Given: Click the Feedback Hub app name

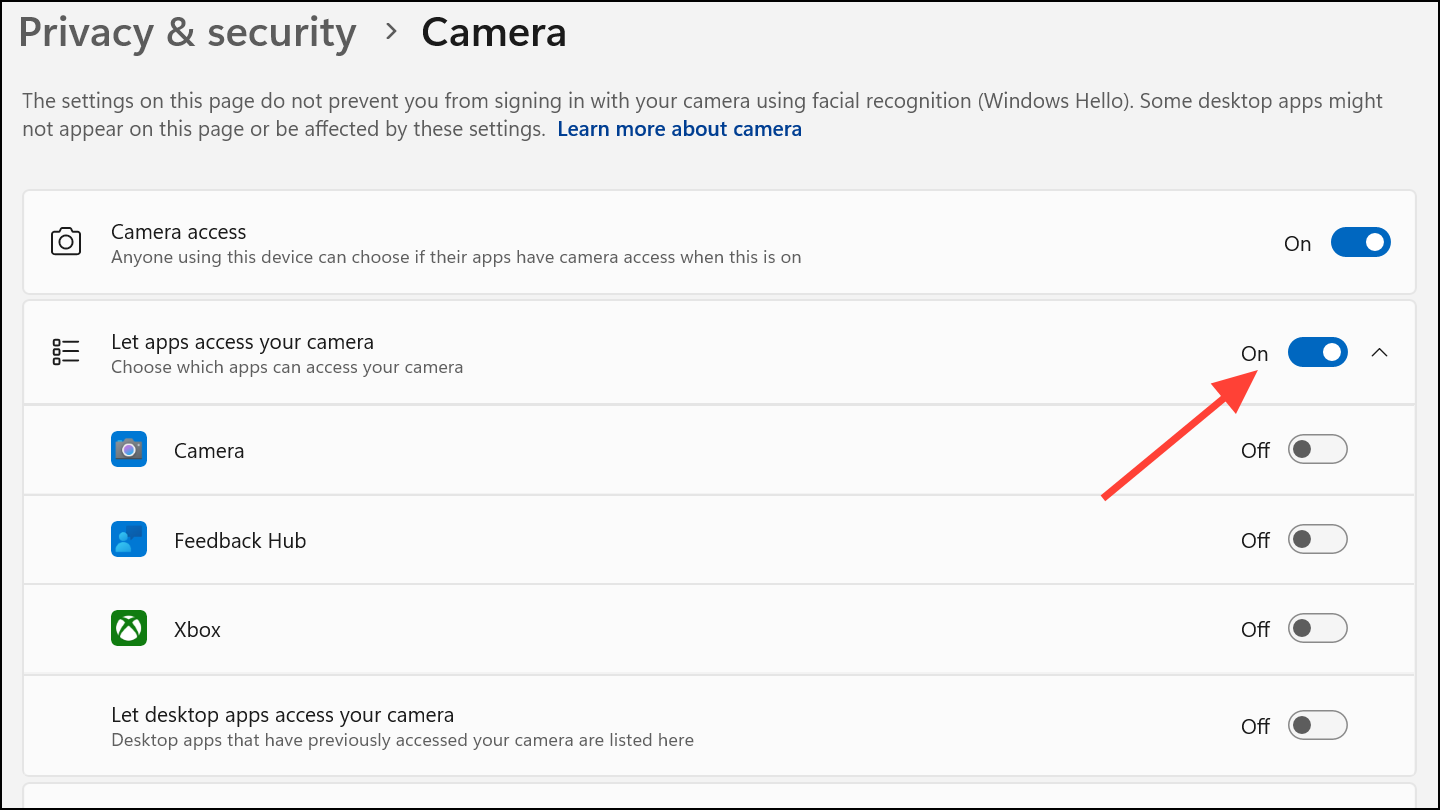Looking at the screenshot, I should click(240, 540).
